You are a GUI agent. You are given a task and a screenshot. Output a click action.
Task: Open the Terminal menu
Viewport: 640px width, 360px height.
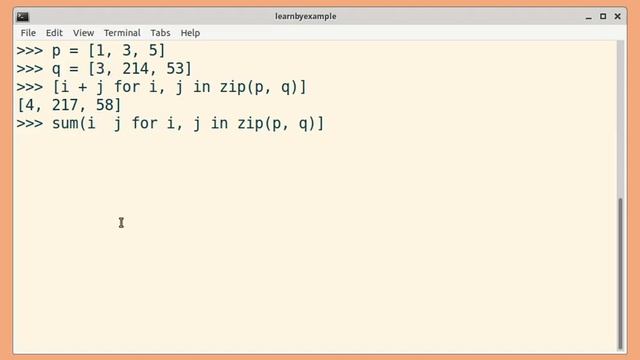click(x=122, y=33)
